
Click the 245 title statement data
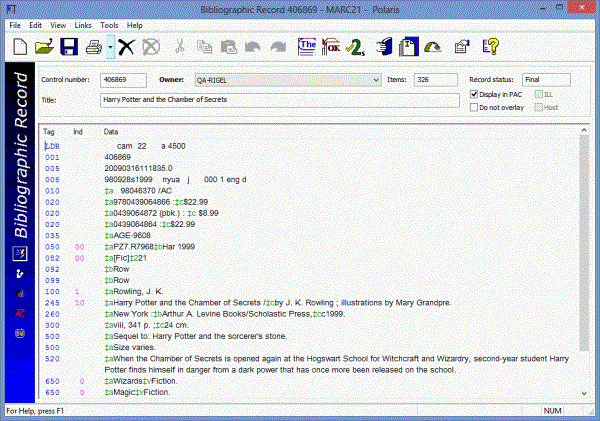click(x=278, y=303)
